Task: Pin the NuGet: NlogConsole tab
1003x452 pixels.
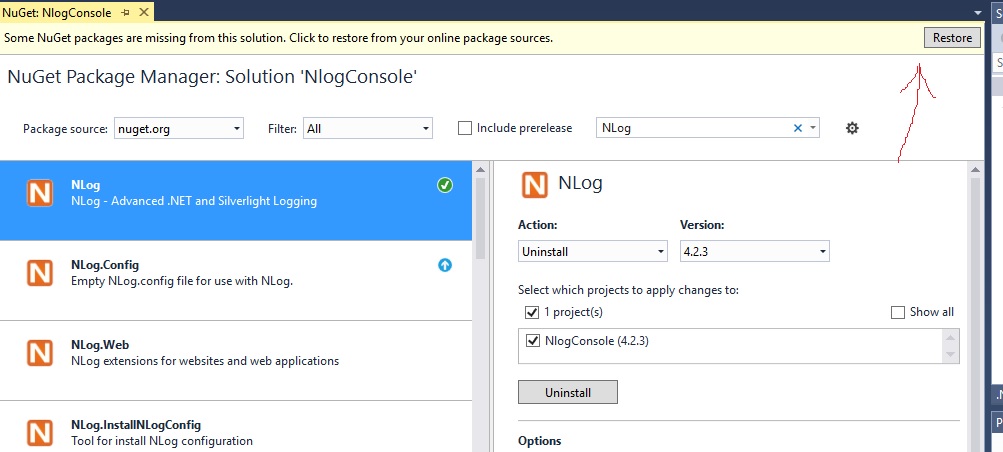Action: pyautogui.click(x=125, y=13)
